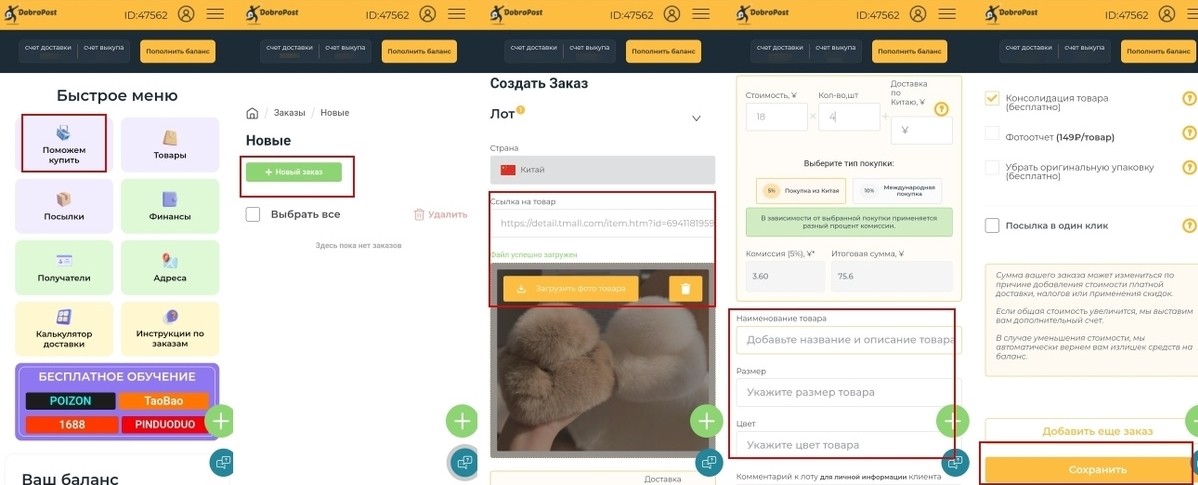Open the Калькулятор доставки tile
Screen dimensions: 1198x485
64,329
